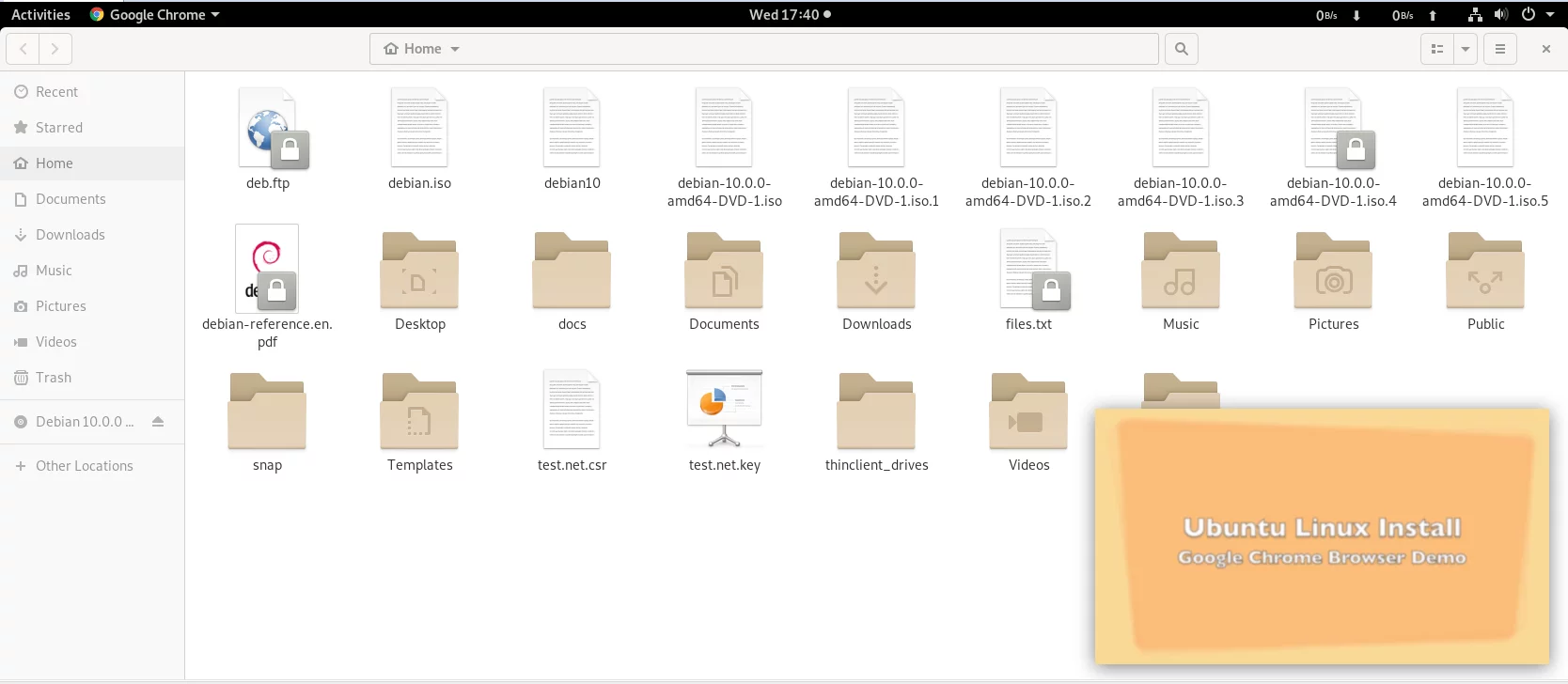The height and width of the screenshot is (684, 1568).
Task: Open the Music folder icon in grid
Action: click(1181, 270)
